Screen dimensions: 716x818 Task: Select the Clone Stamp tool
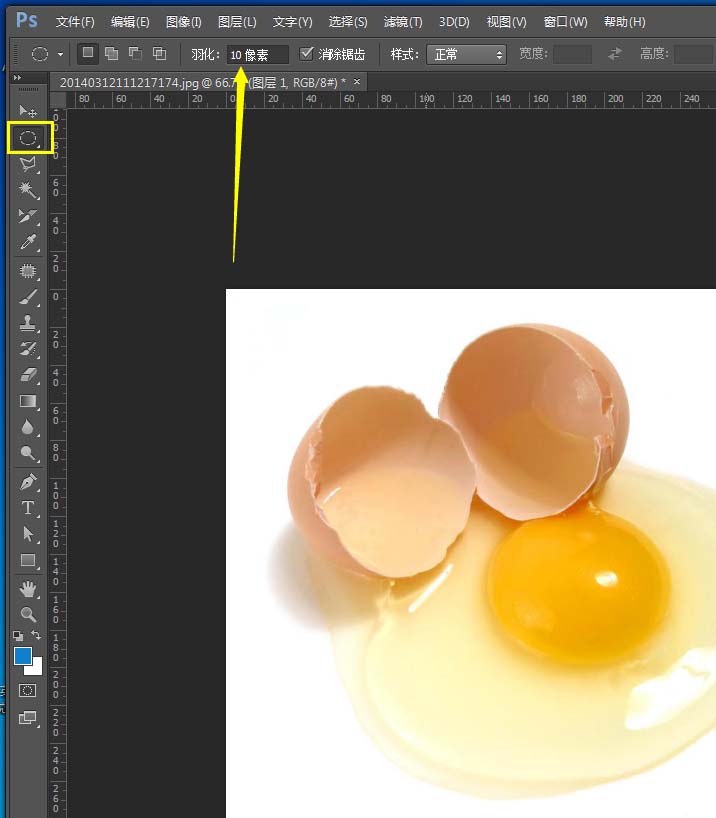pos(28,323)
